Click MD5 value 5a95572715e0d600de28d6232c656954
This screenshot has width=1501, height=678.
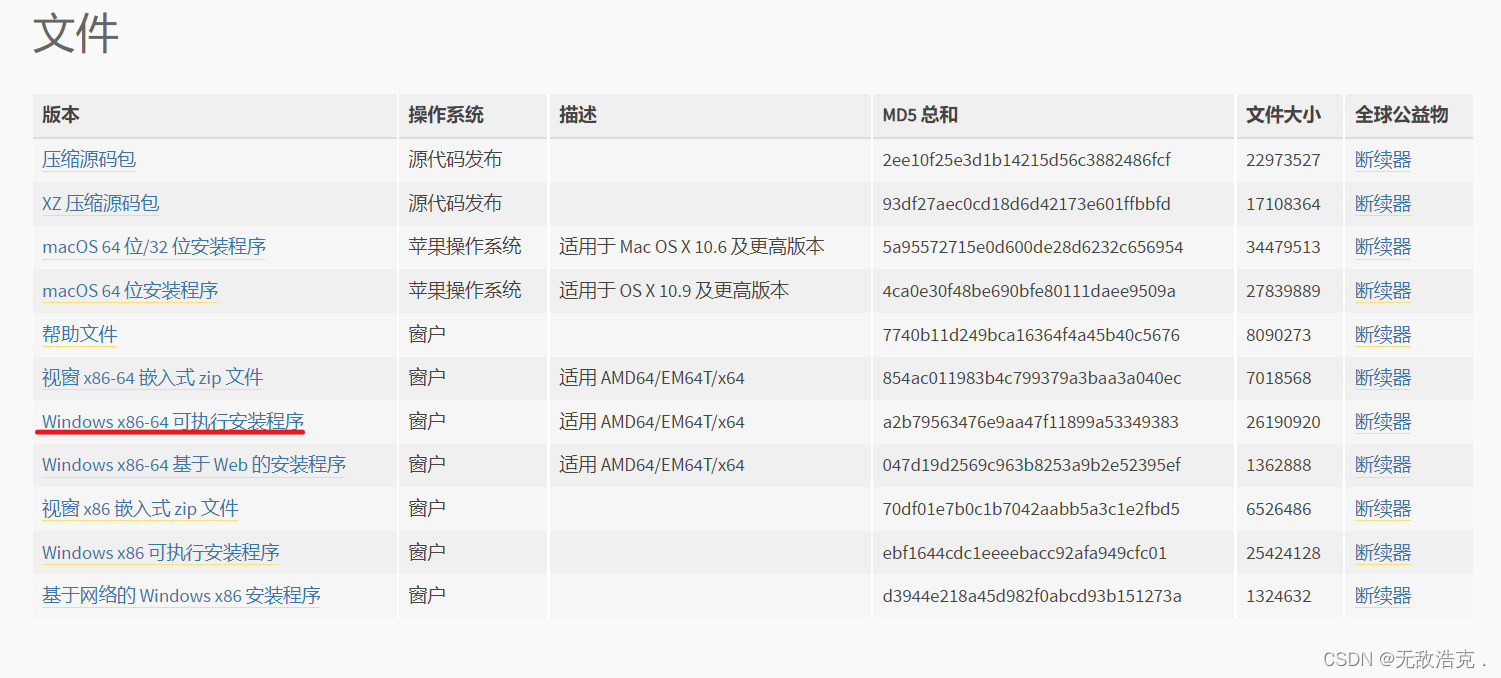(1033, 247)
